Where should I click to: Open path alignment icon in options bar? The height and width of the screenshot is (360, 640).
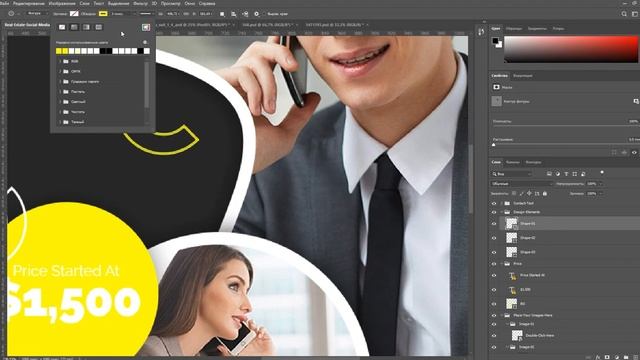tap(233, 14)
